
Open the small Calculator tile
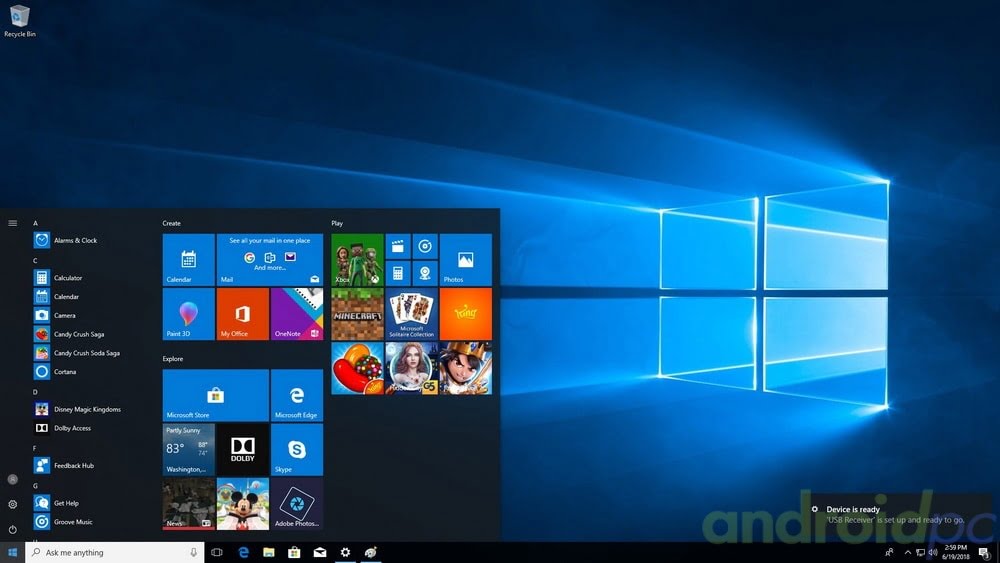[398, 273]
